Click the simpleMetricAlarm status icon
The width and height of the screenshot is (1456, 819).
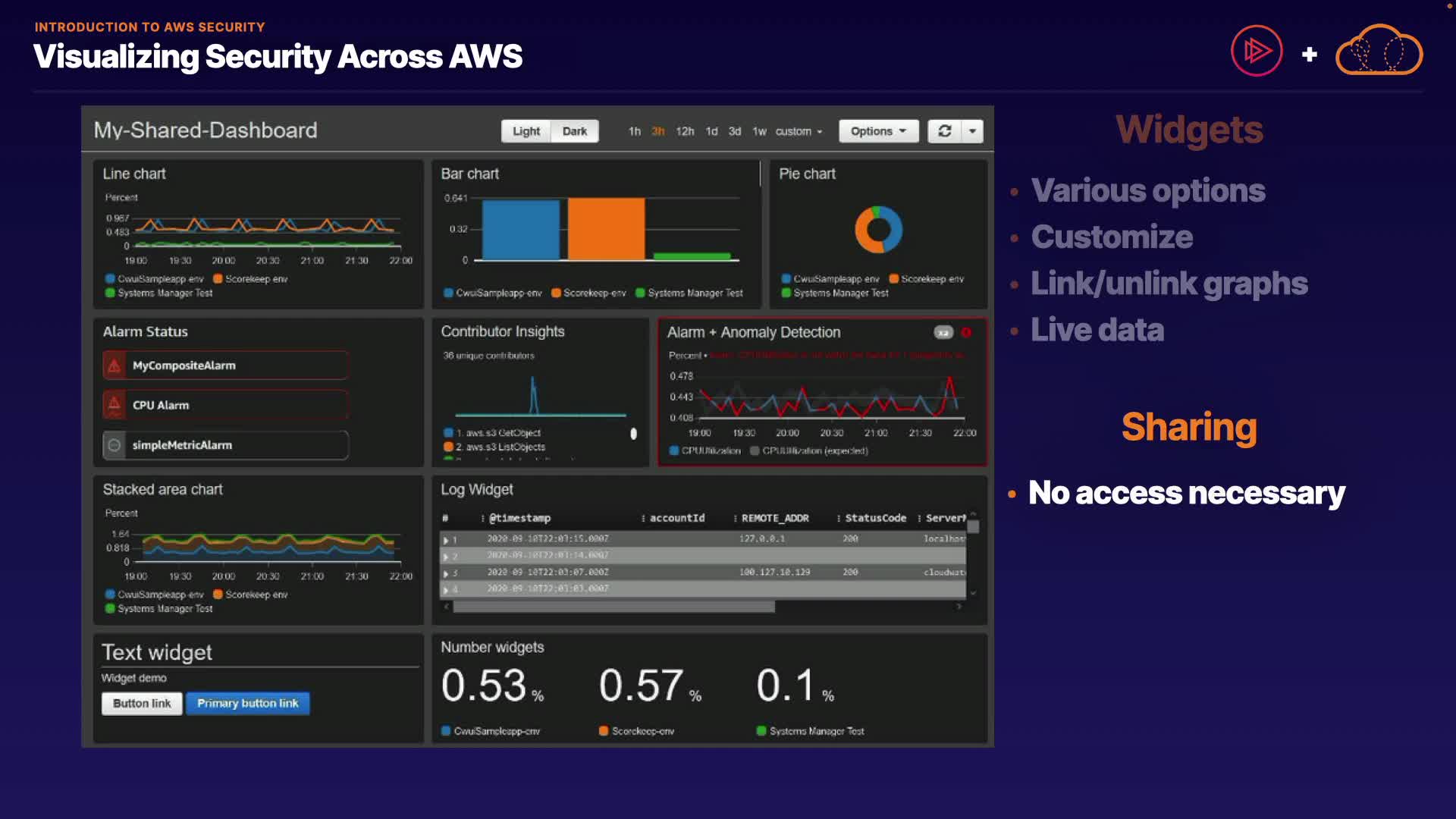(115, 445)
